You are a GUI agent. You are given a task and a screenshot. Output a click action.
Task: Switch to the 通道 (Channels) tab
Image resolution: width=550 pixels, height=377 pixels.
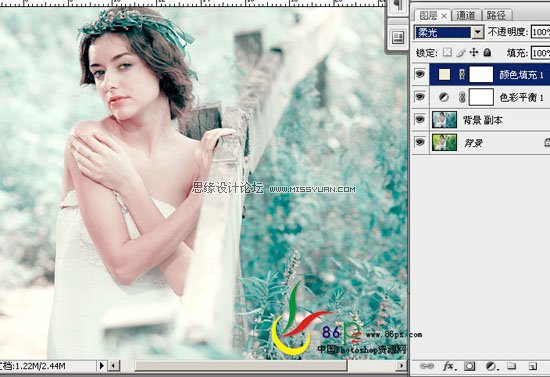tap(466, 15)
